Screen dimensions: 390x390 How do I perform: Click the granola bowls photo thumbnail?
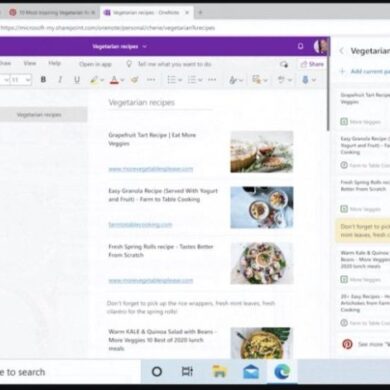262,207
